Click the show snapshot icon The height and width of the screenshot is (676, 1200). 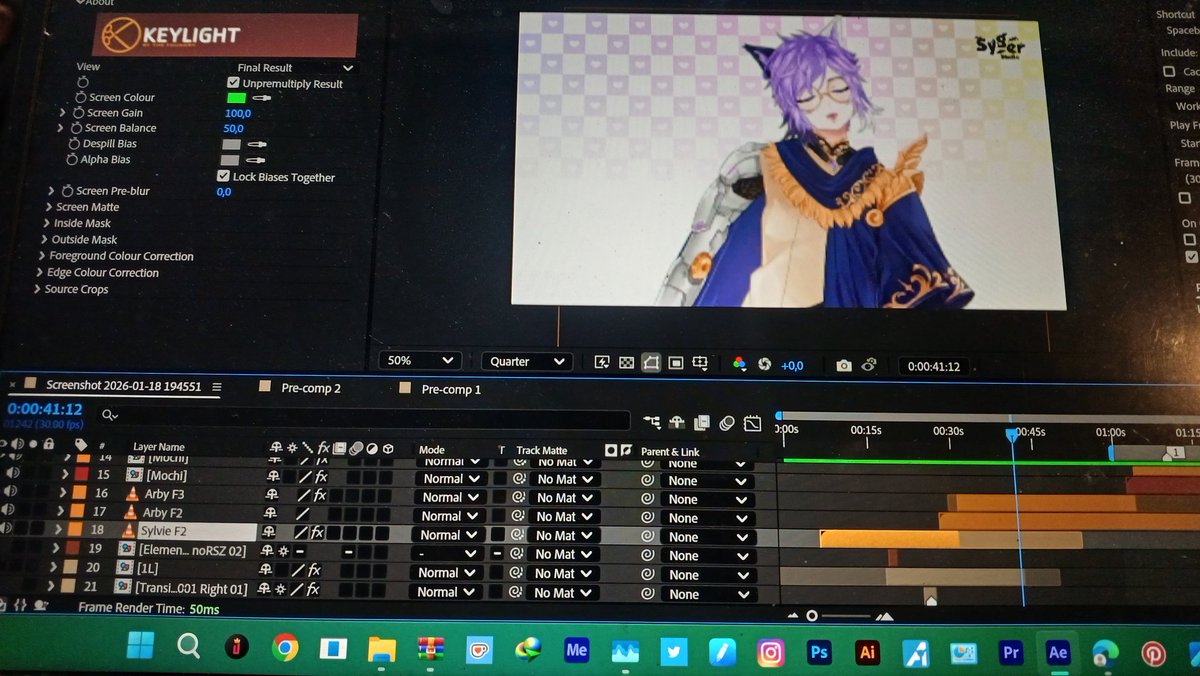870,366
